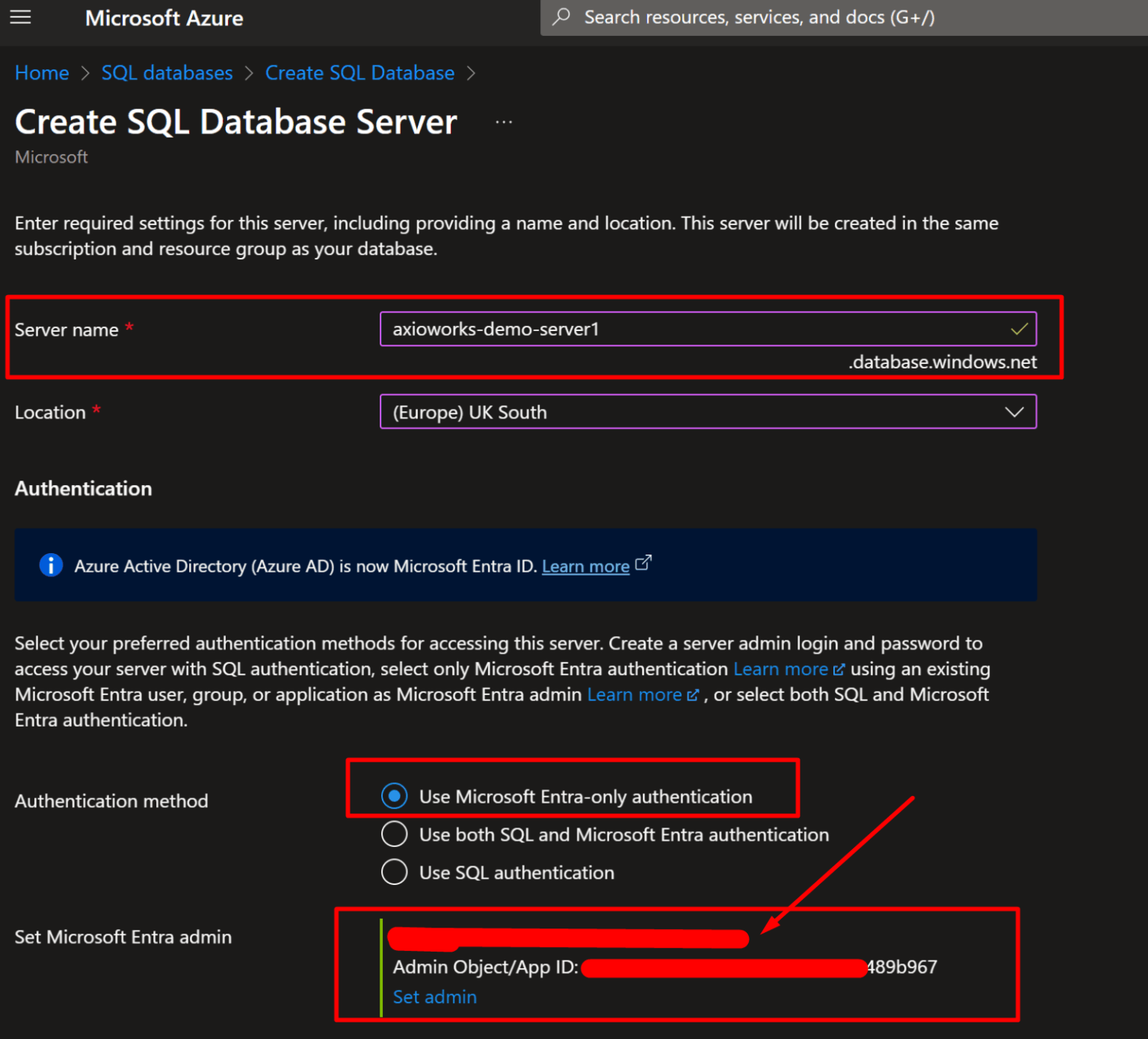The image size is (1148, 1039).
Task: Click external link icon beside banner Learn more
Action: coord(643,563)
